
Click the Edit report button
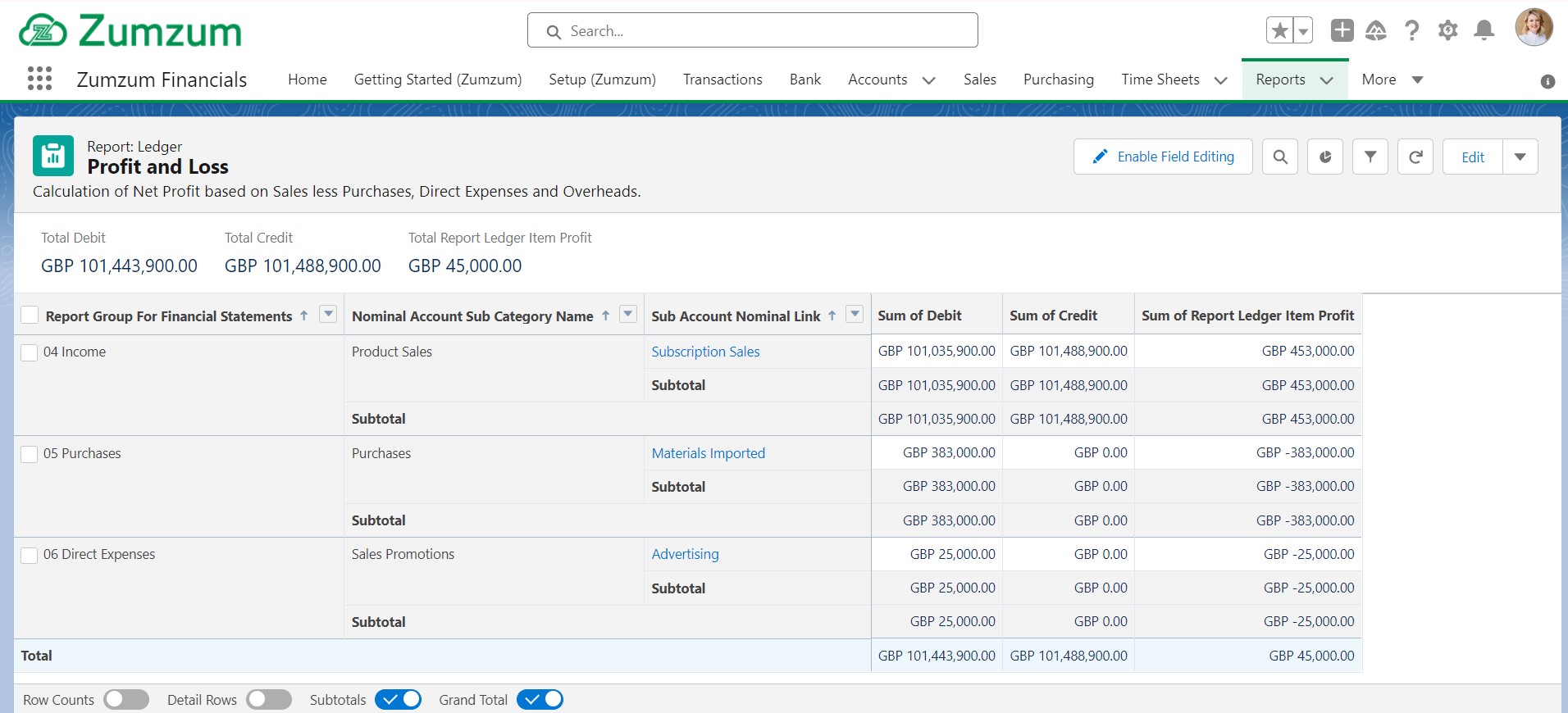pos(1473,157)
